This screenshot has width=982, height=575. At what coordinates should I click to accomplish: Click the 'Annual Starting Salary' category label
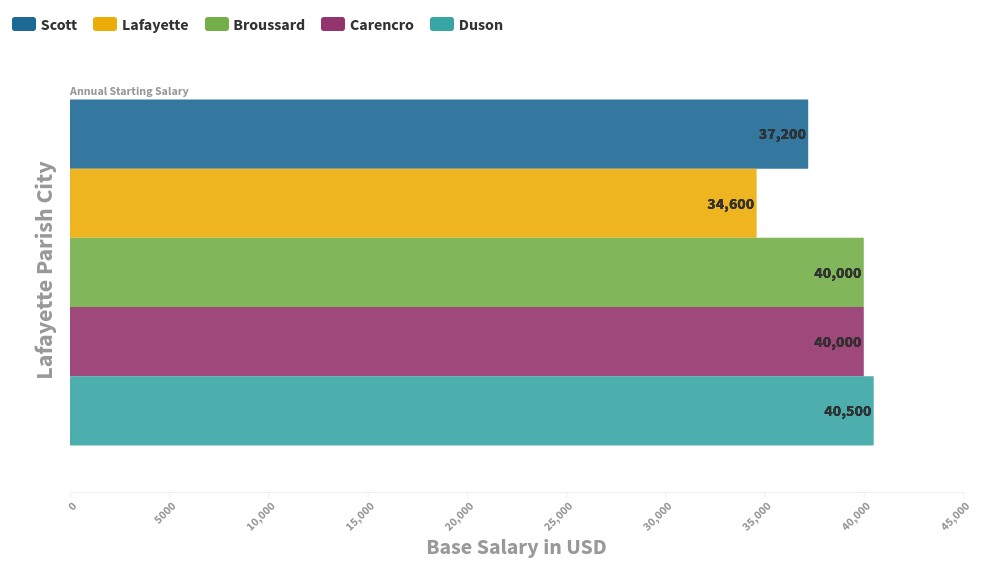[129, 91]
